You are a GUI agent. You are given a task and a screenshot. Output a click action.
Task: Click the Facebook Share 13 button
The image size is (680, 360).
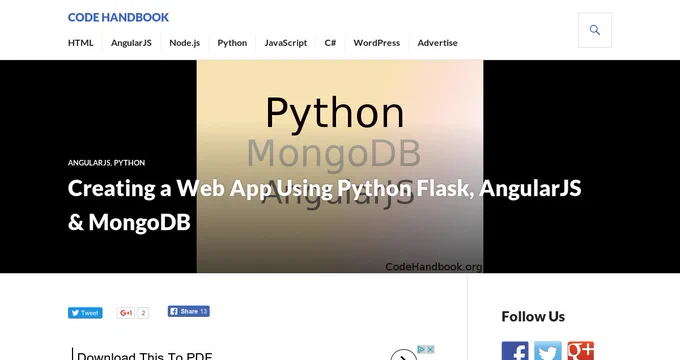(189, 311)
